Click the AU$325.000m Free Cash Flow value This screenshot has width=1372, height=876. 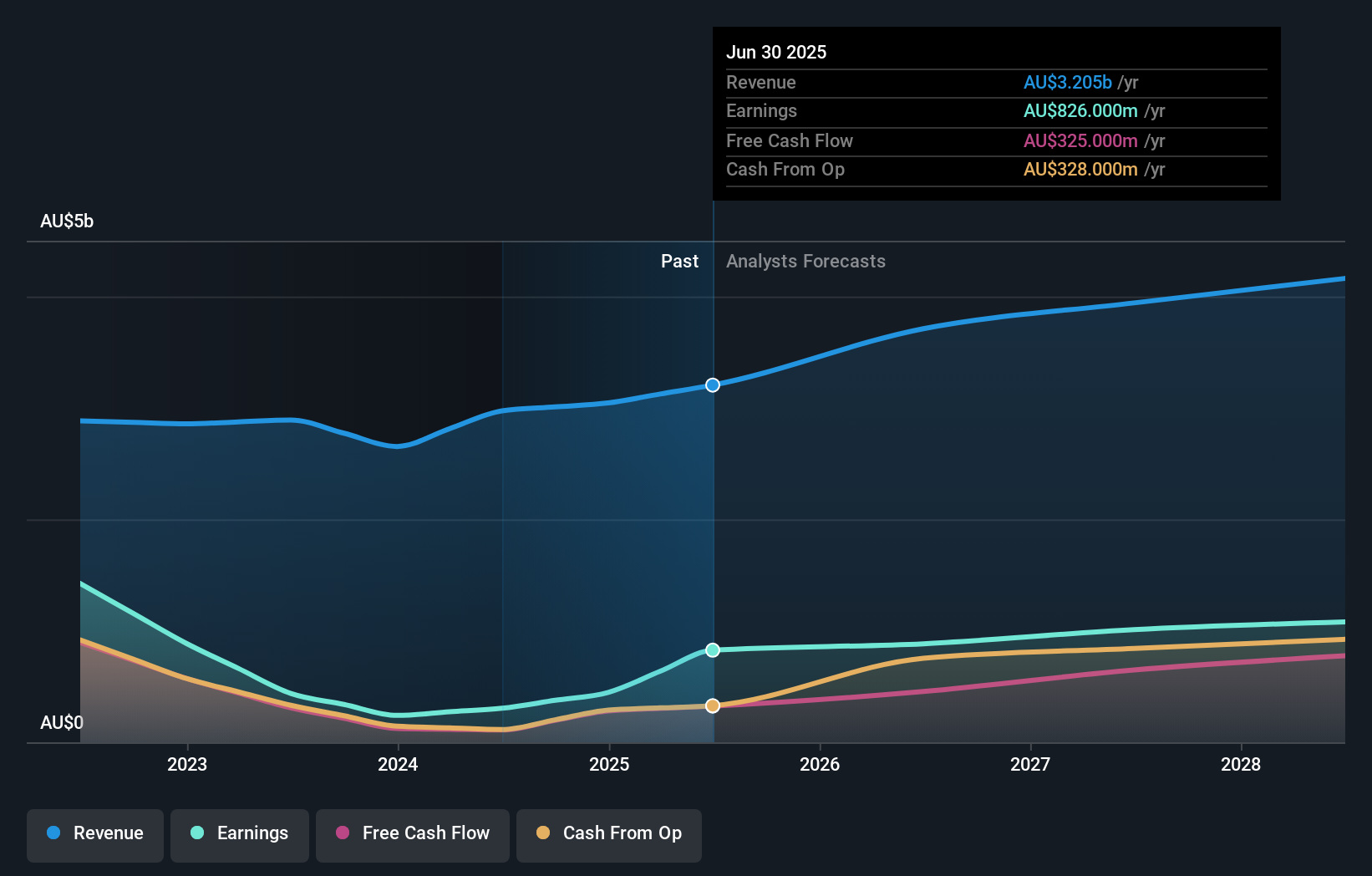pyautogui.click(x=1080, y=140)
